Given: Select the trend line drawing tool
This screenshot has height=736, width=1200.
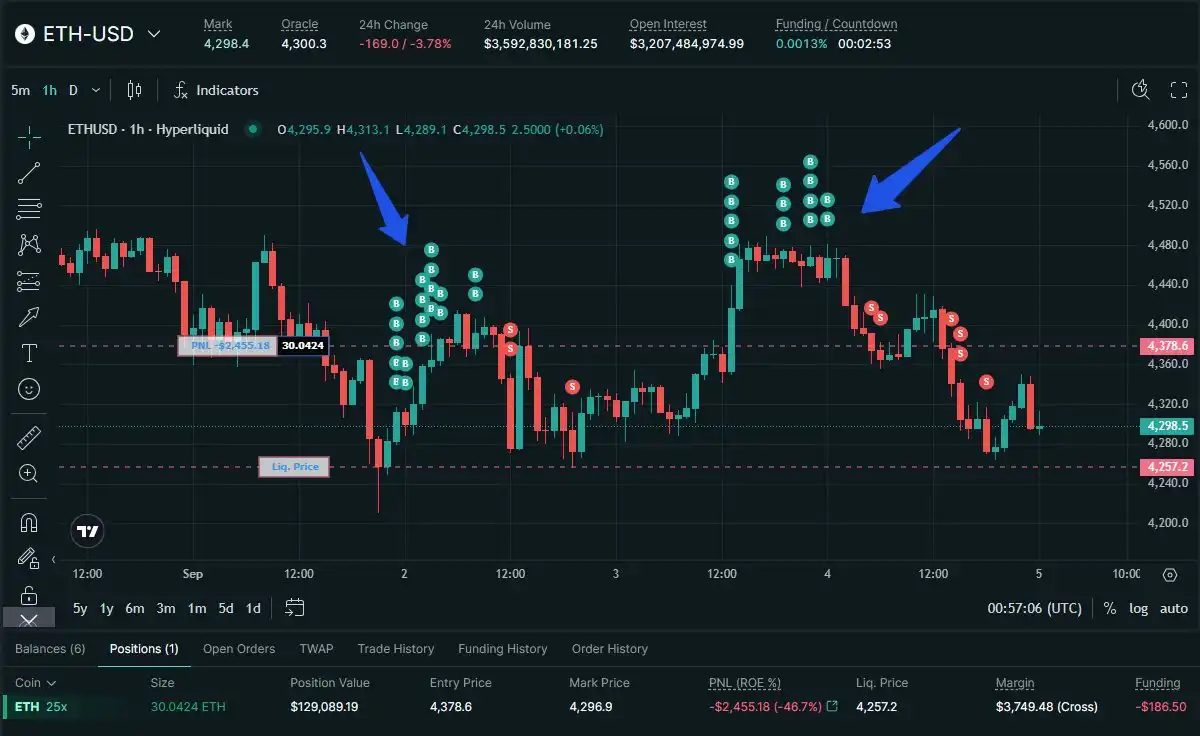Looking at the screenshot, I should 30,172.
